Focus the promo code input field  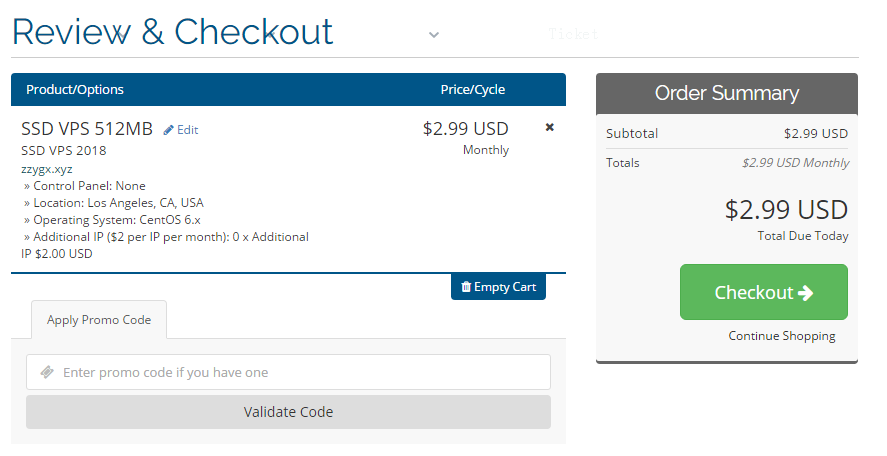click(x=289, y=372)
